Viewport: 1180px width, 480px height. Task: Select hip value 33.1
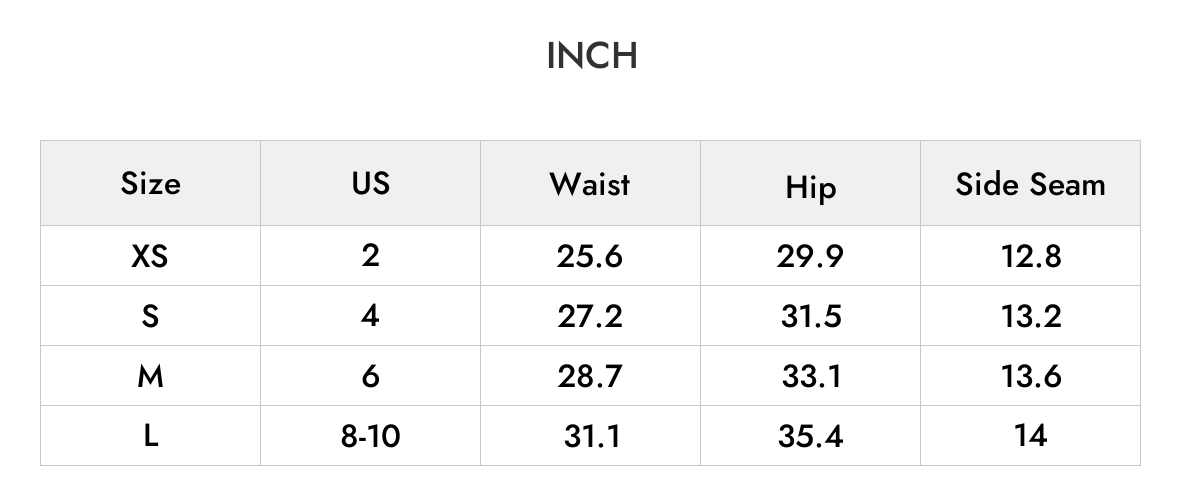coord(810,376)
